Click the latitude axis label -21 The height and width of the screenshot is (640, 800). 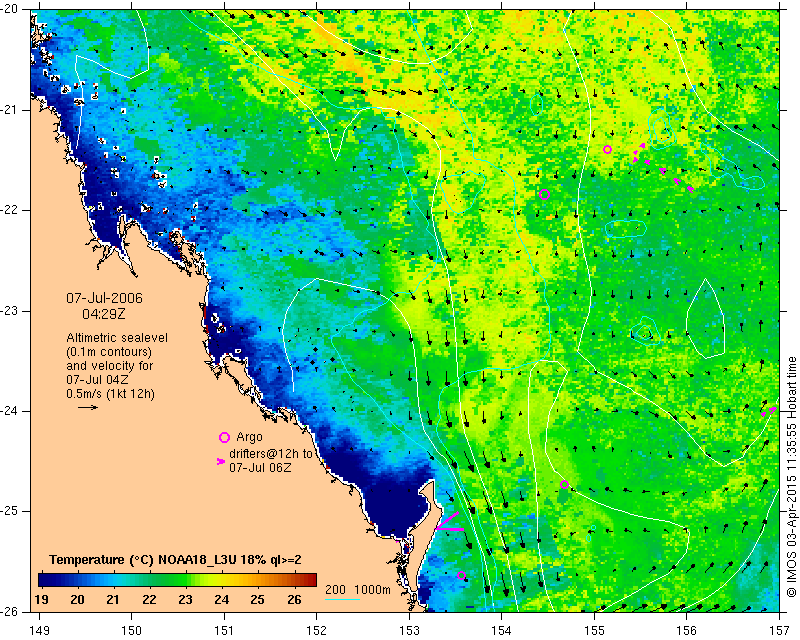pyautogui.click(x=8, y=110)
